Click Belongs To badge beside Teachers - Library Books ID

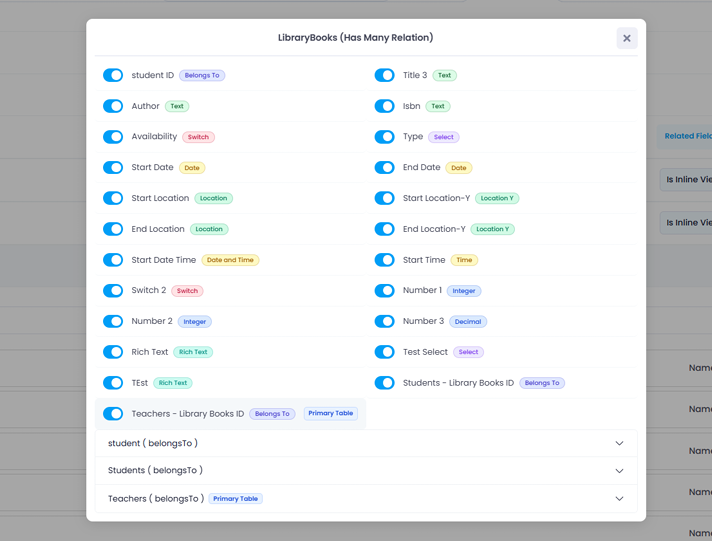click(272, 414)
